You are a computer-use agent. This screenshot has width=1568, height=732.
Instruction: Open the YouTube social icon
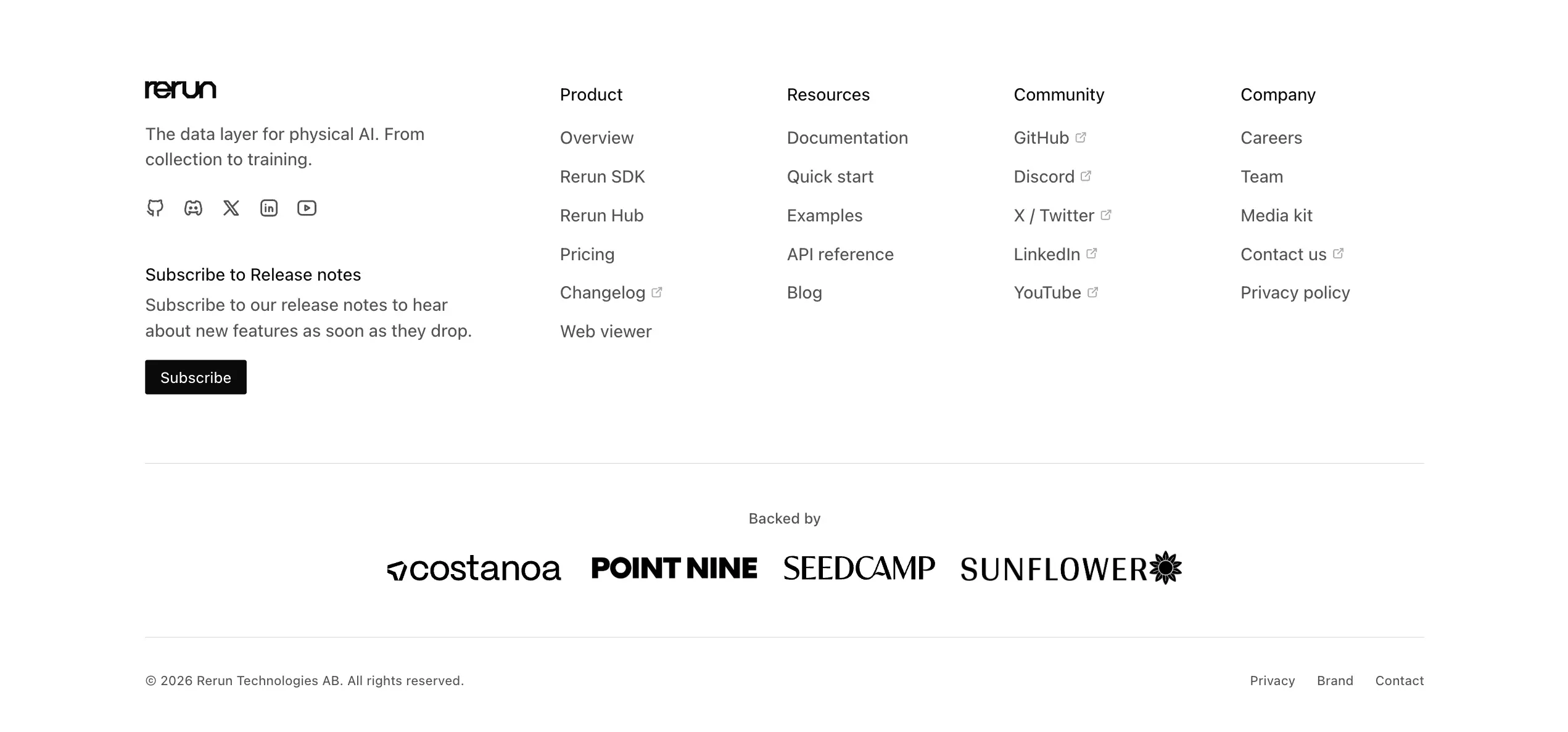pos(307,208)
